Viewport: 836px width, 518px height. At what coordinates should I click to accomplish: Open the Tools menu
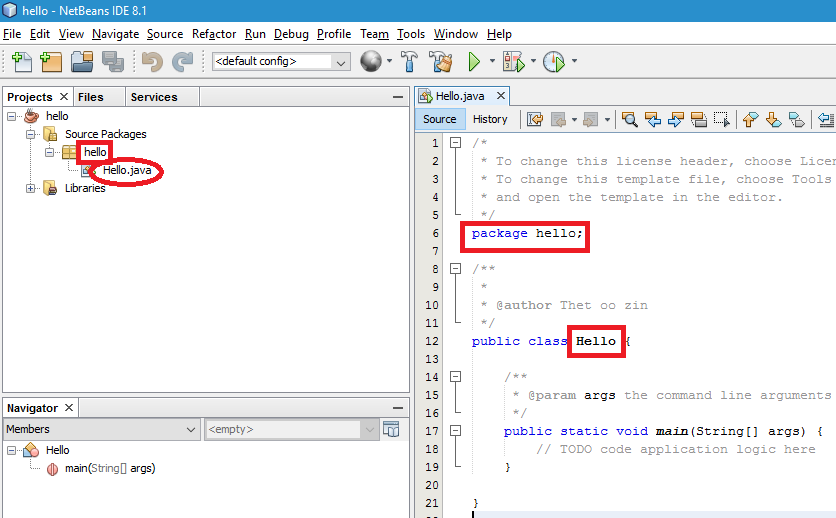pos(411,34)
